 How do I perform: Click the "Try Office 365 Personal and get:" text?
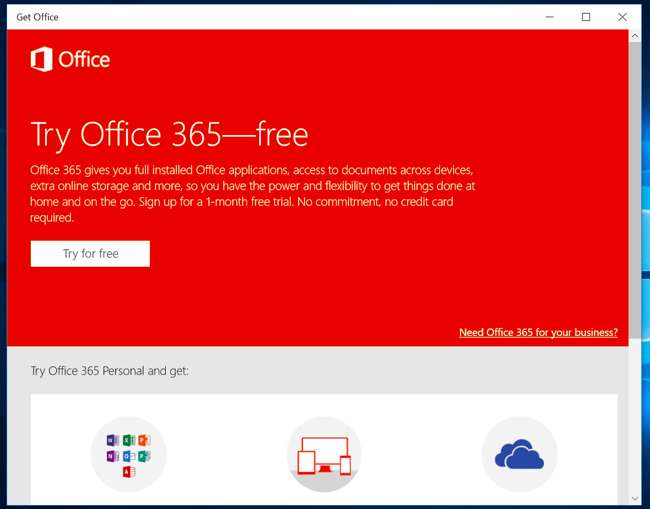109,371
